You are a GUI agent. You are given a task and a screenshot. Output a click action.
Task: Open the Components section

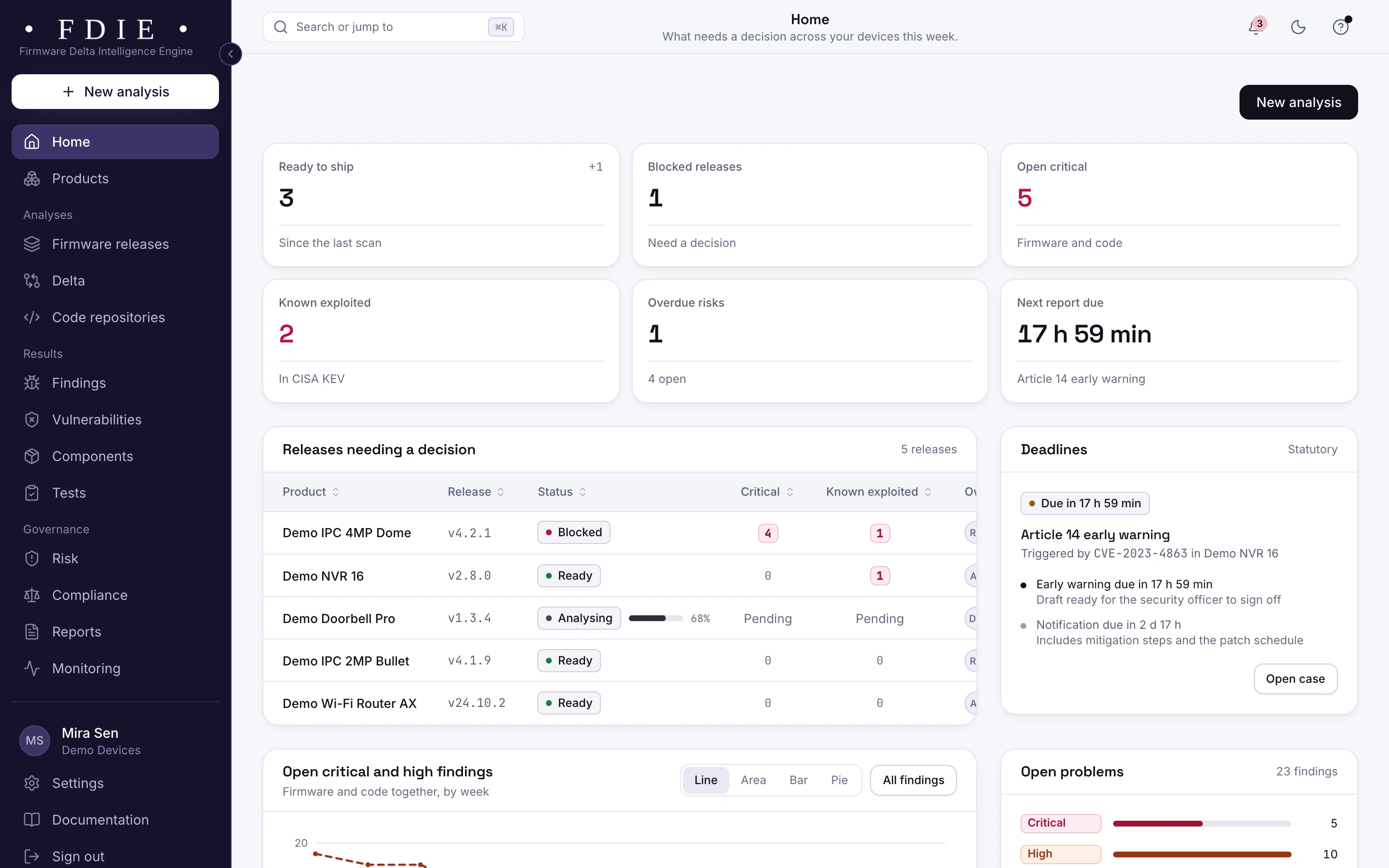(x=115, y=456)
